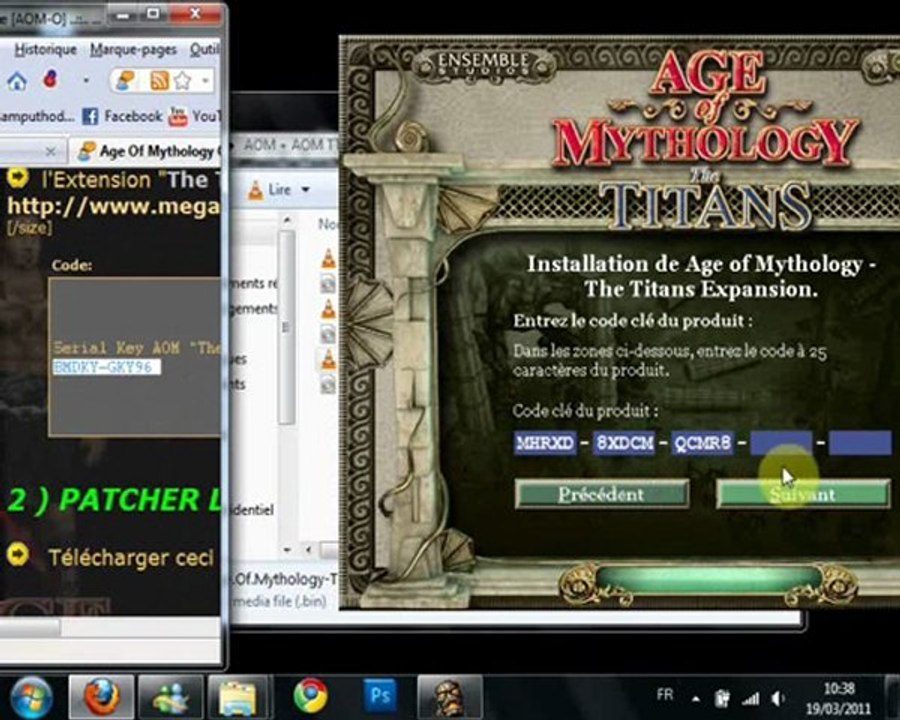This screenshot has height=720, width=900.
Task: Click the red stop icon in Firefox toolbar
Action: click(50, 80)
